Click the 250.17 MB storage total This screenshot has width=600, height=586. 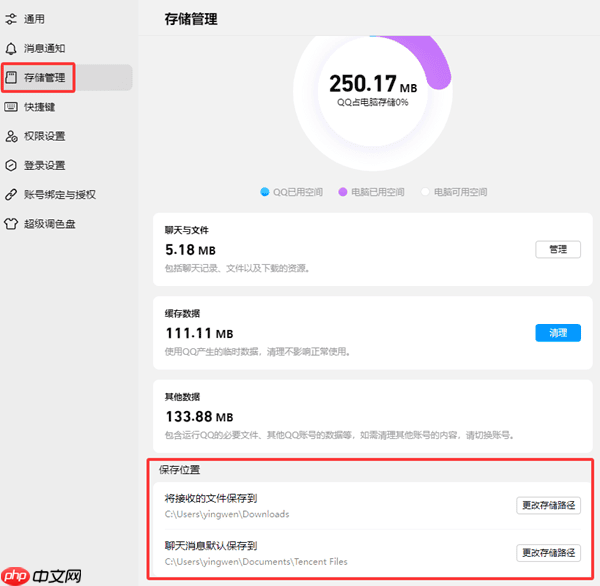(373, 84)
